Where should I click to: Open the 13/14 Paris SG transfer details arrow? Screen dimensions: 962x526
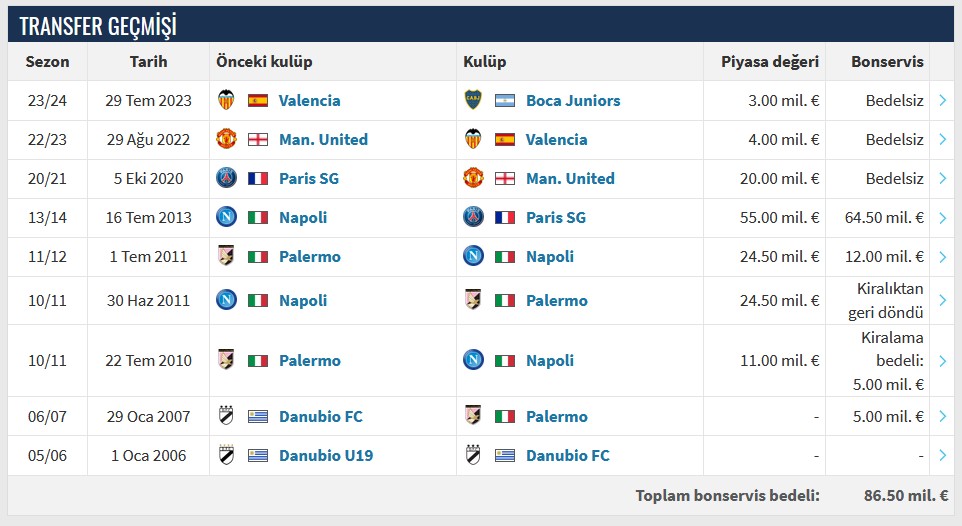943,217
